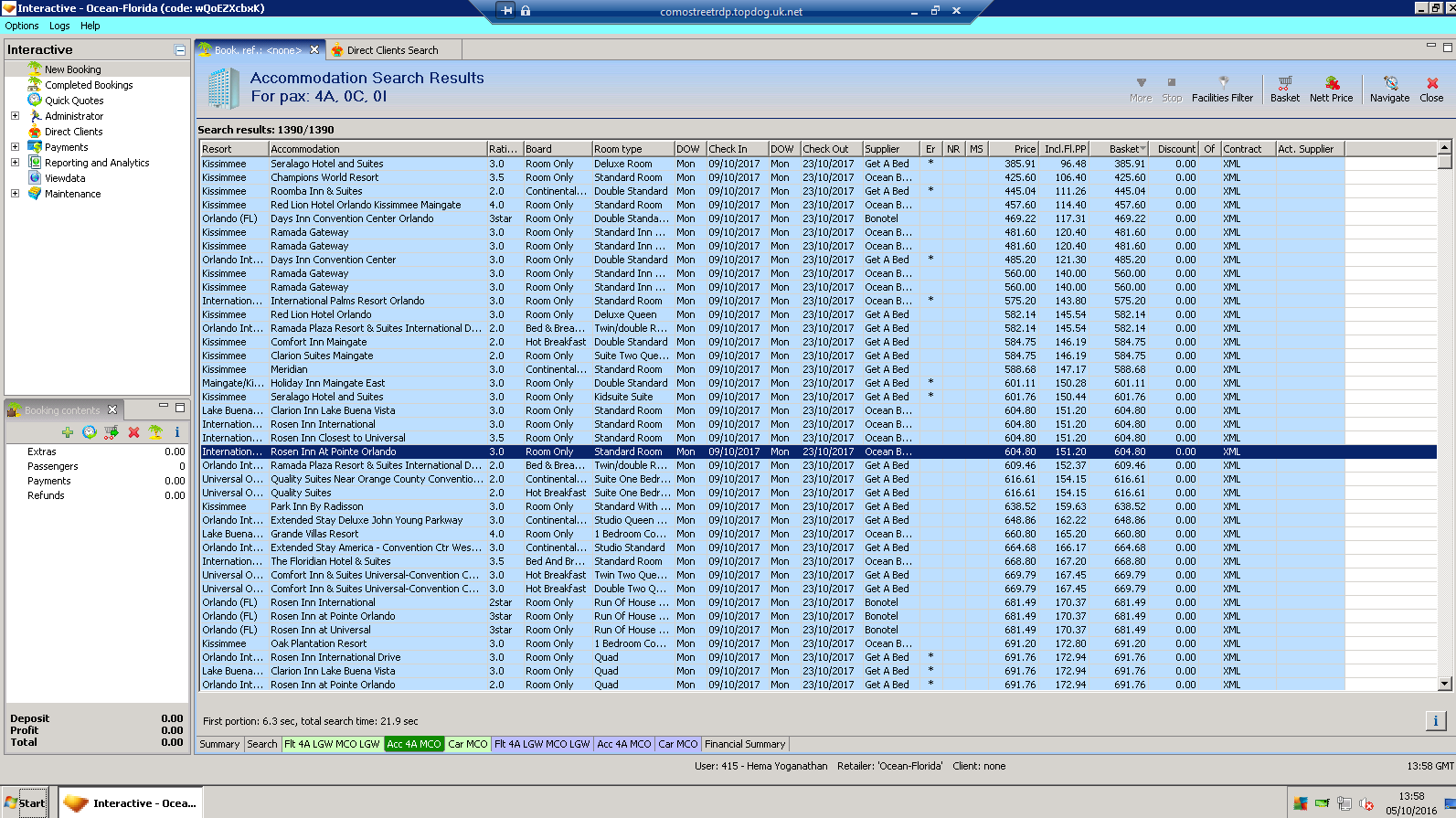1456x818 pixels.
Task: Open the Help menu
Action: (x=90, y=26)
